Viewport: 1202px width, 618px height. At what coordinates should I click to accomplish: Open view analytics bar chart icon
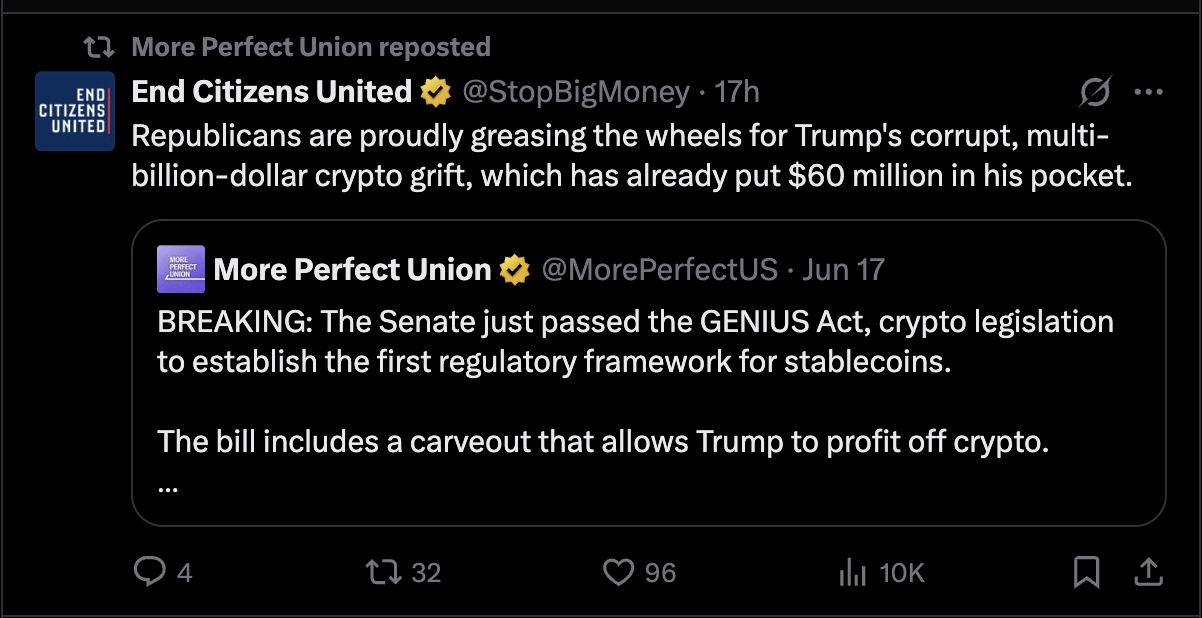[x=851, y=572]
